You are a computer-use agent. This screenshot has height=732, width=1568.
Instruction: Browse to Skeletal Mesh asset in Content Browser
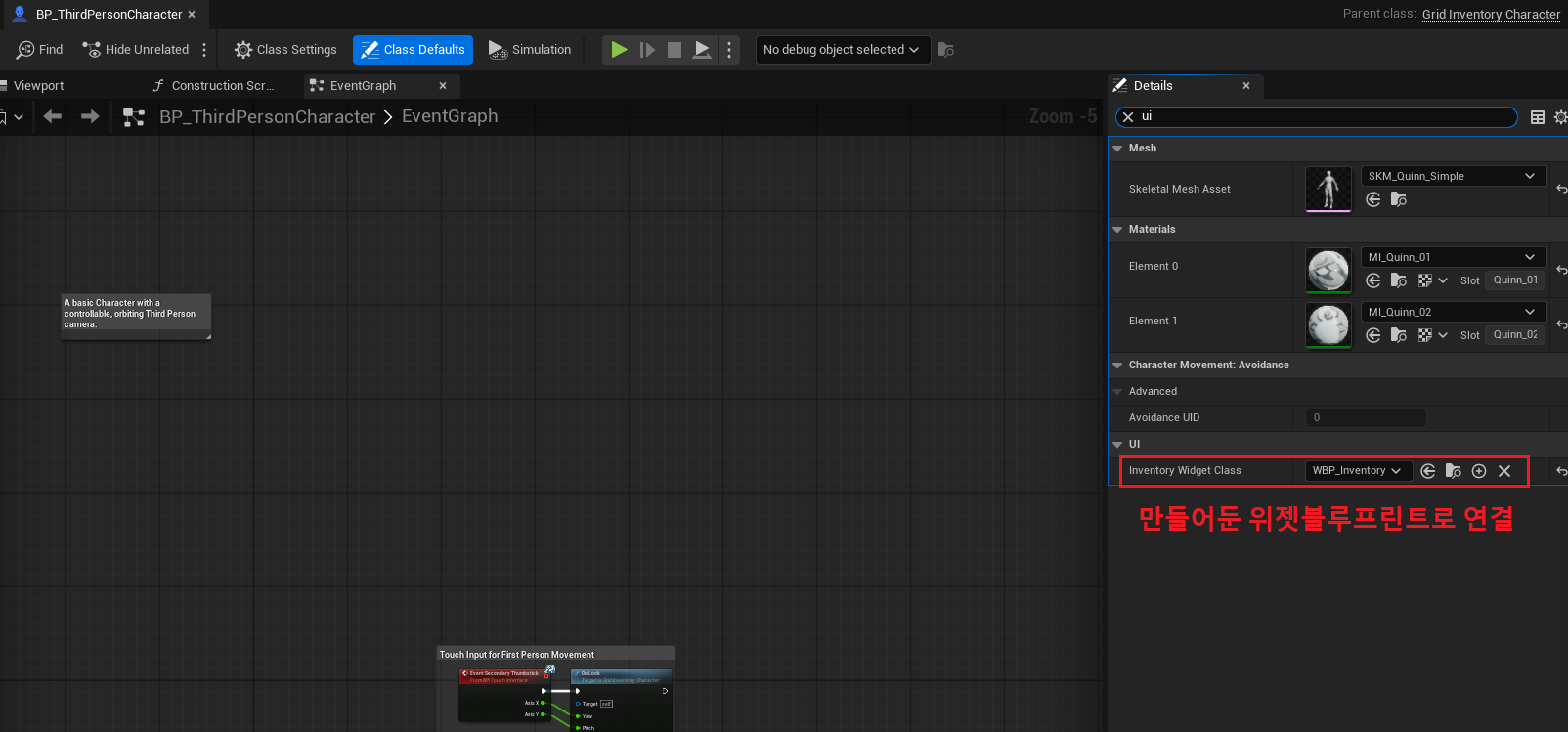coord(1399,199)
